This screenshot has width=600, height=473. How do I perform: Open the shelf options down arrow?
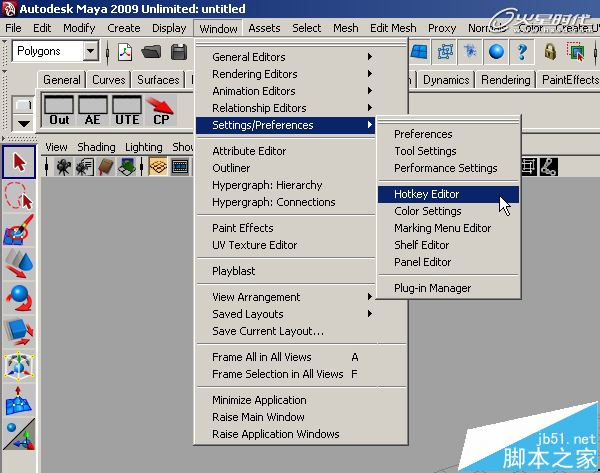point(23,124)
